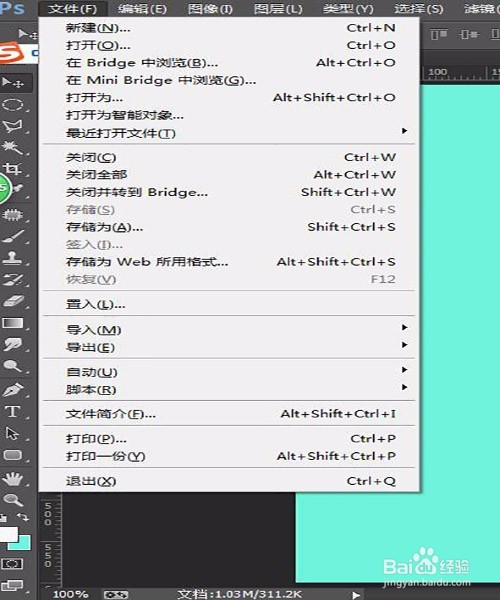Click the 100% zoom level field
Screen dimensions: 500x600
point(71,594)
